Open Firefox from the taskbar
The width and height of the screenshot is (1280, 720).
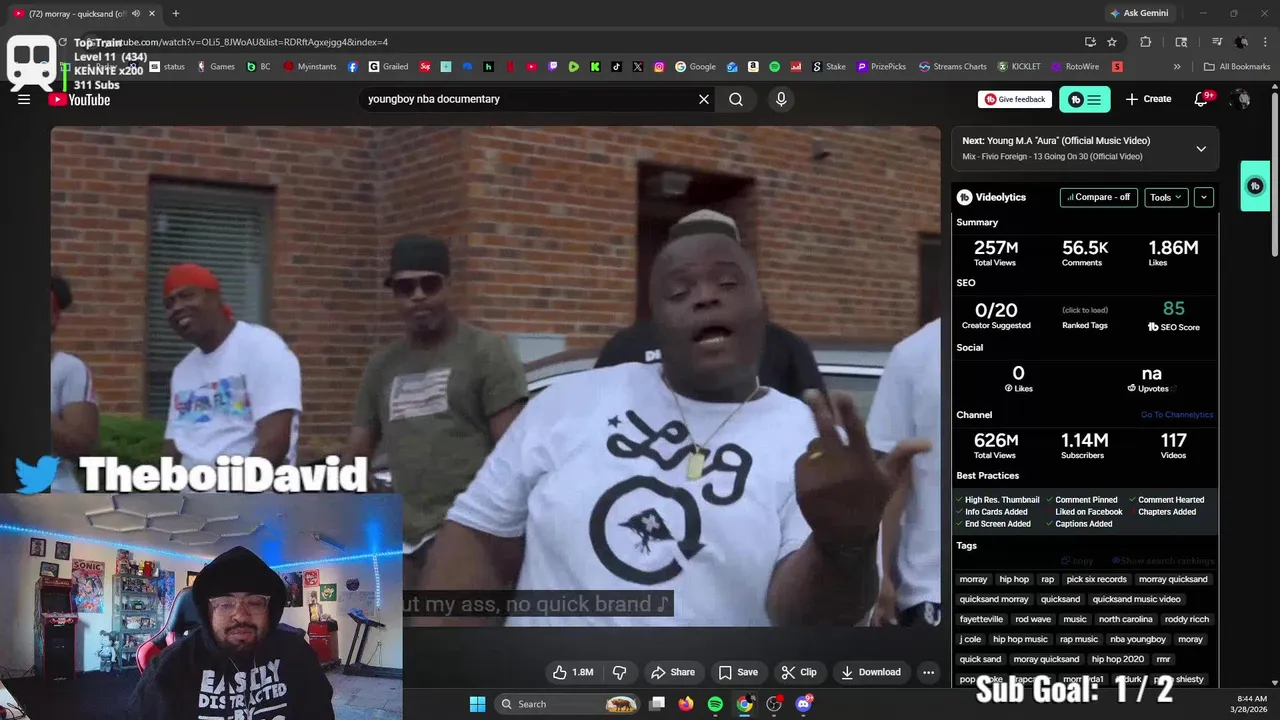(685, 704)
